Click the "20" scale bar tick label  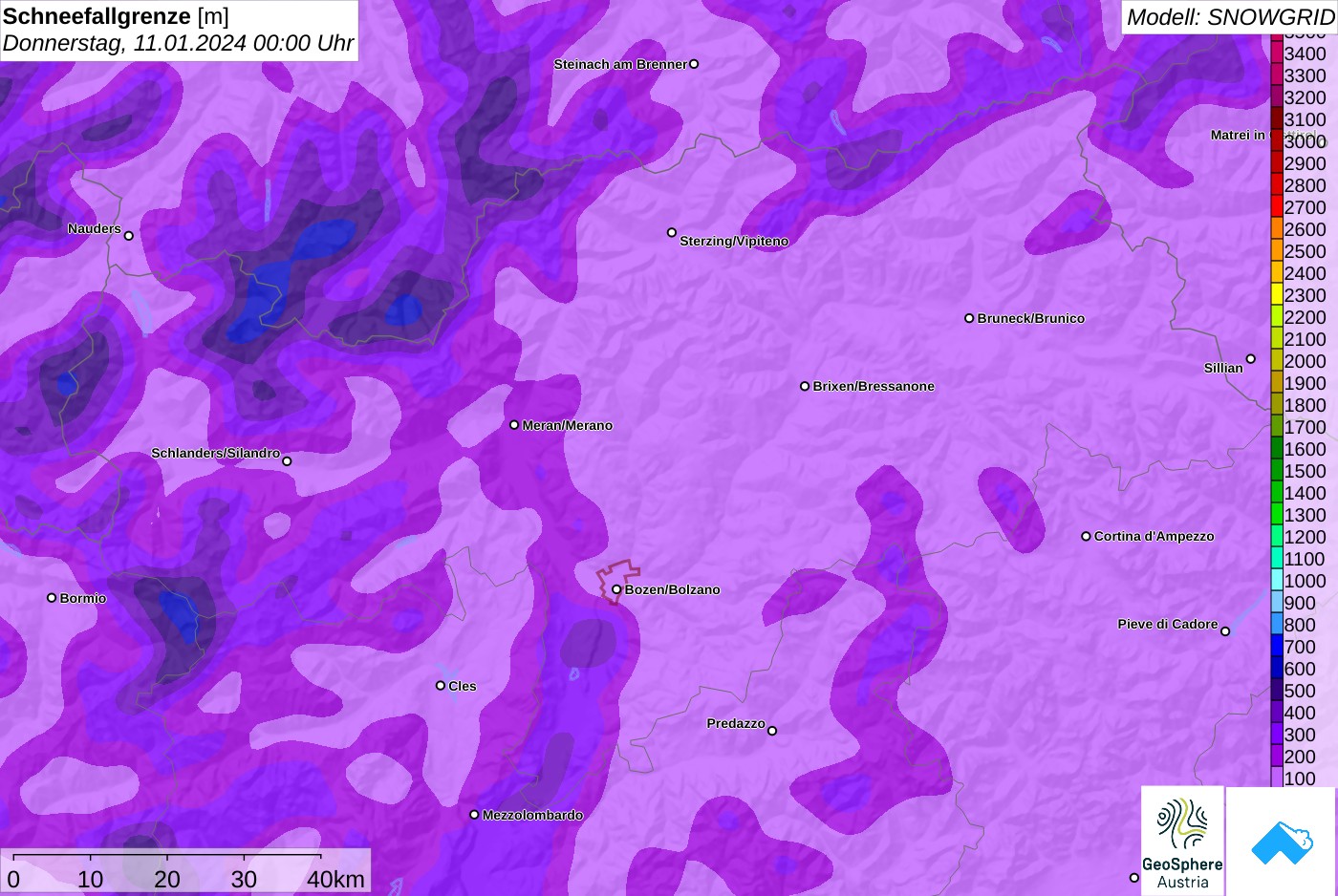click(167, 879)
